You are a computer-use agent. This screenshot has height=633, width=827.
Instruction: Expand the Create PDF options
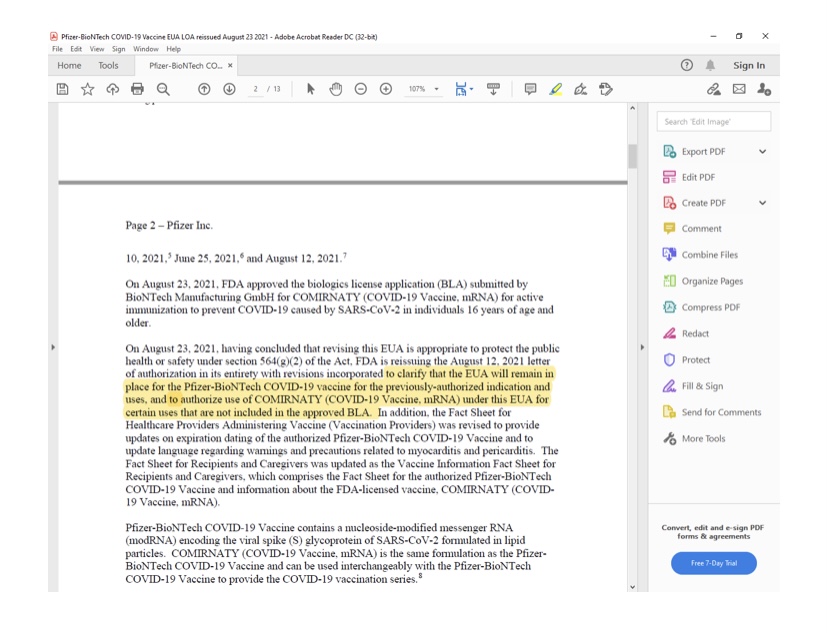[762, 203]
